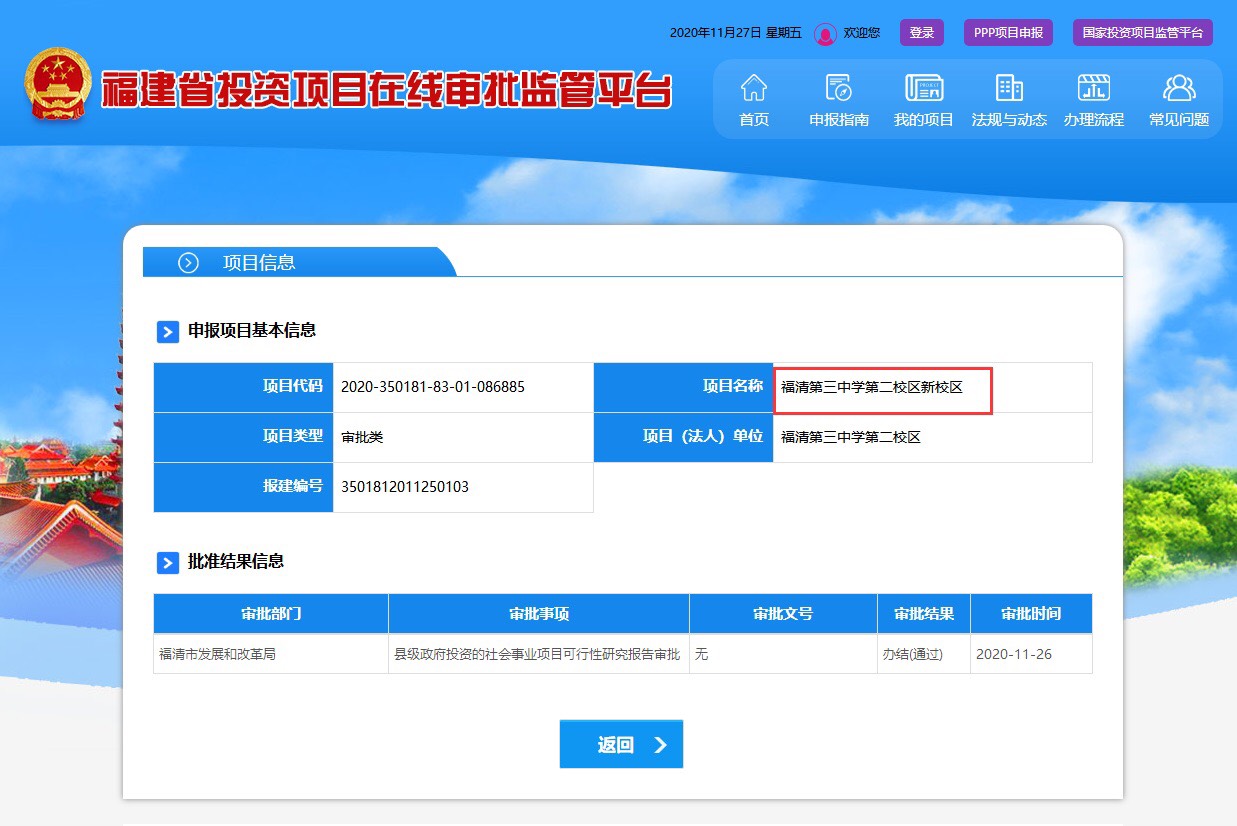This screenshot has width=1237, height=826.
Task: Click the 审批事项 column header
Action: point(539,613)
